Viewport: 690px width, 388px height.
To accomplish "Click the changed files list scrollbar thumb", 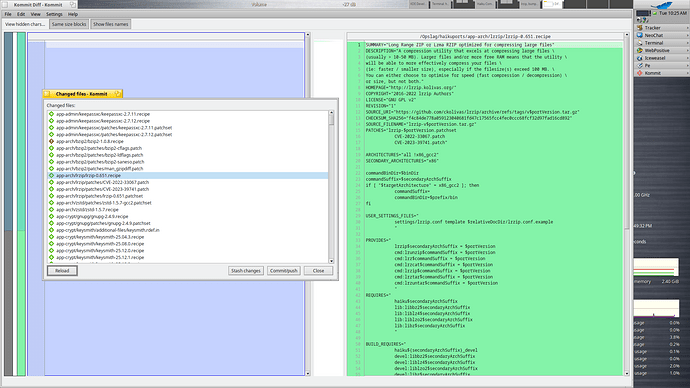I will coord(331,120).
